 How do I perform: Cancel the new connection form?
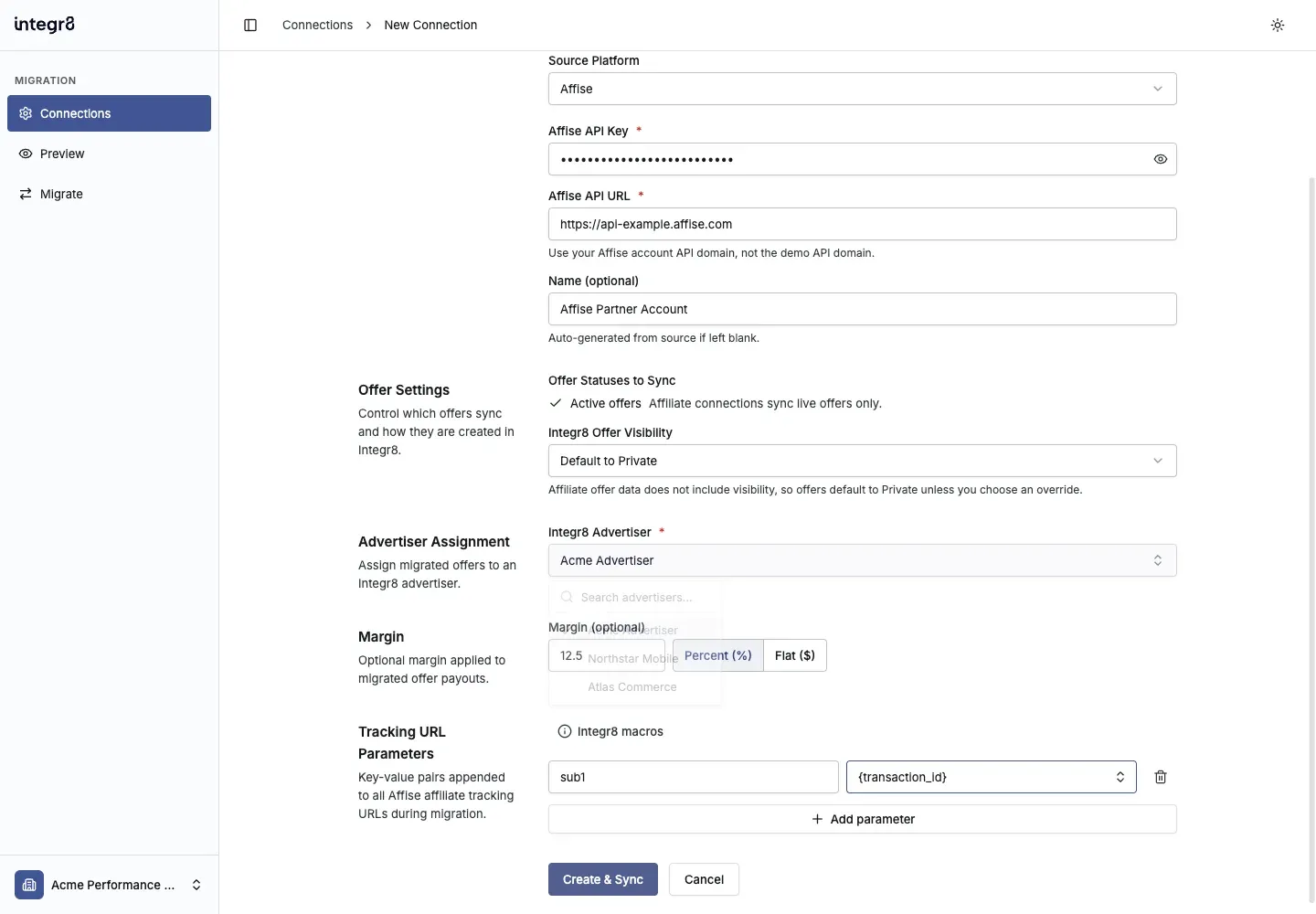coord(704,879)
